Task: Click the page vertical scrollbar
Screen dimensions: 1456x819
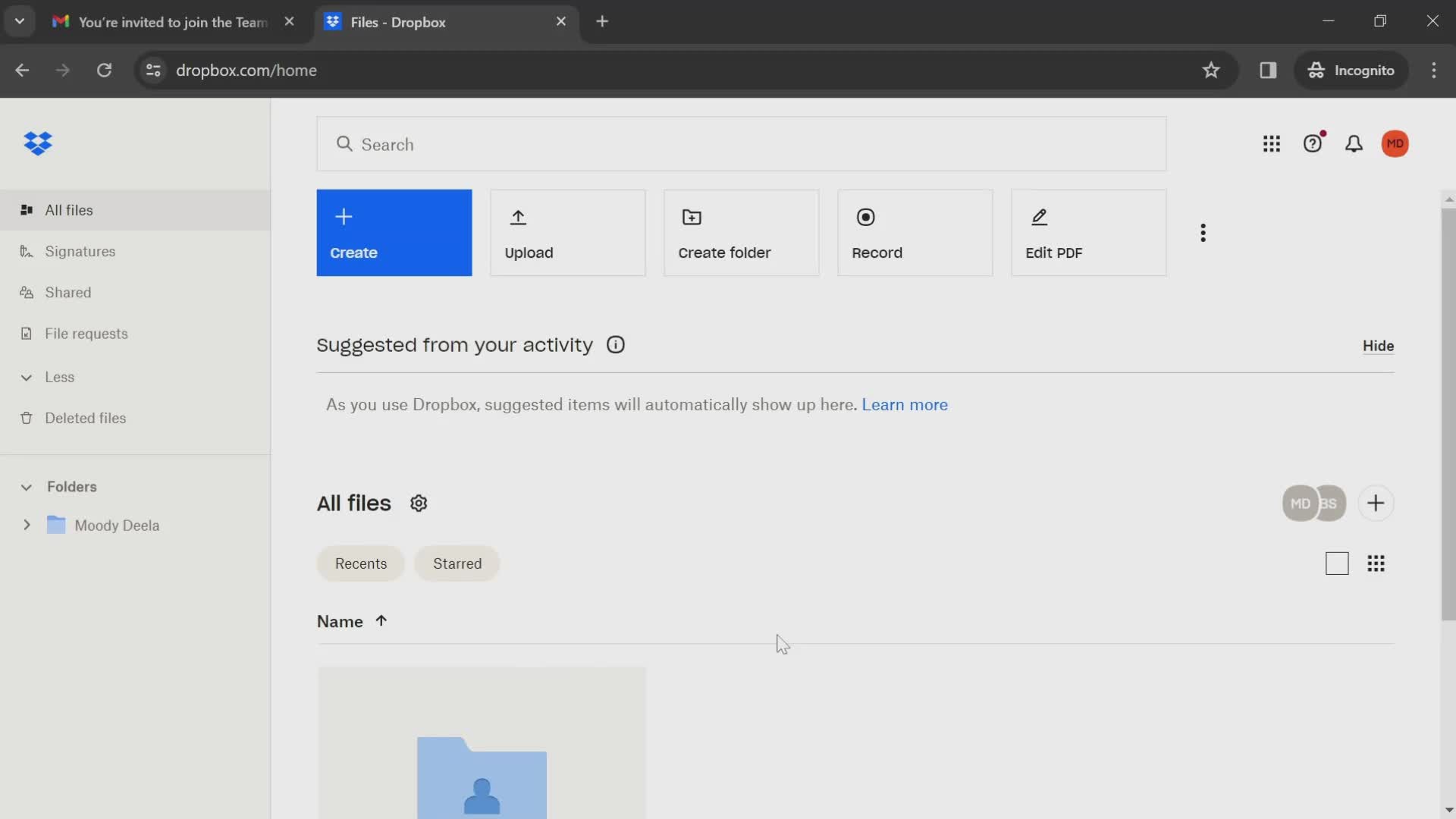Action: [1448, 413]
